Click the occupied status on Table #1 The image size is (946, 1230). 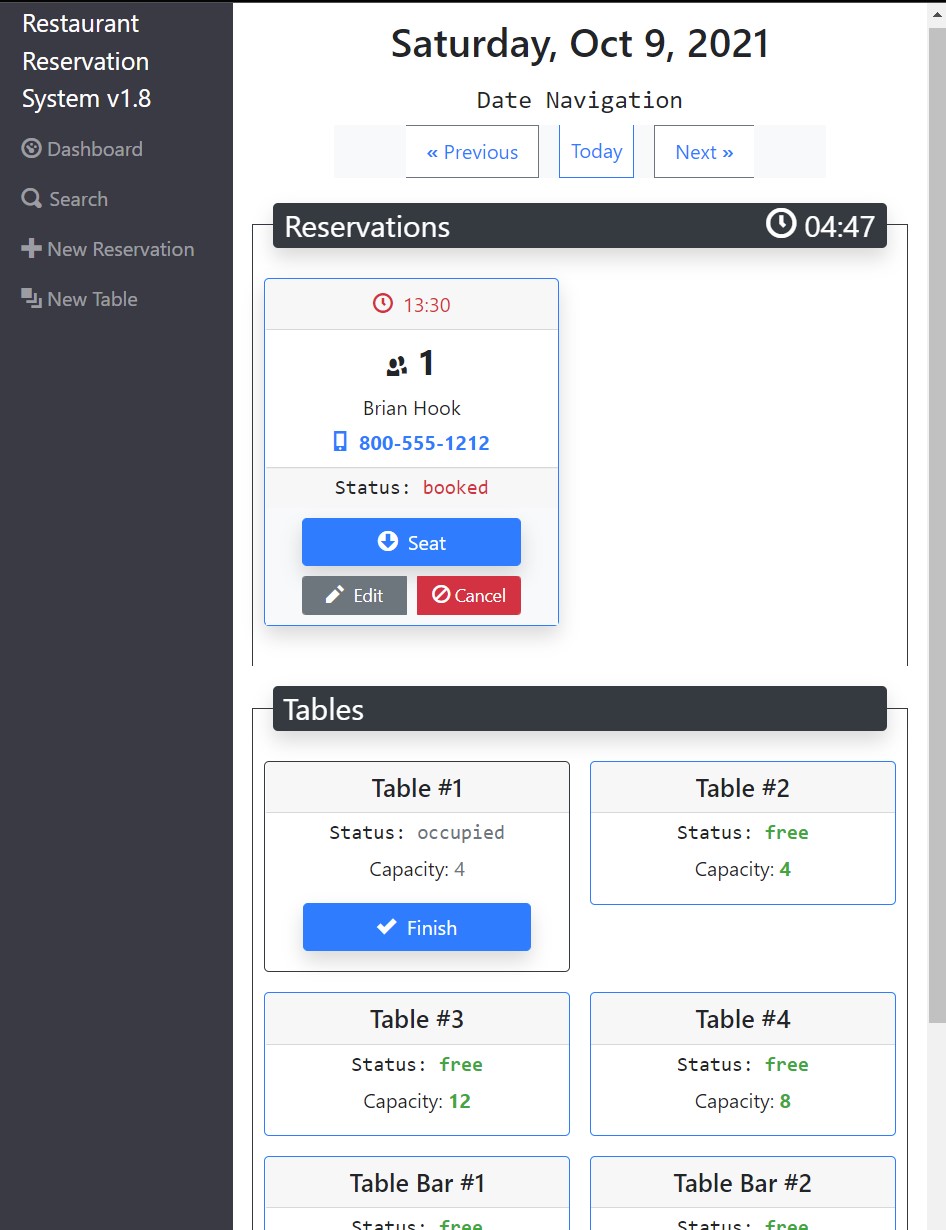click(461, 833)
